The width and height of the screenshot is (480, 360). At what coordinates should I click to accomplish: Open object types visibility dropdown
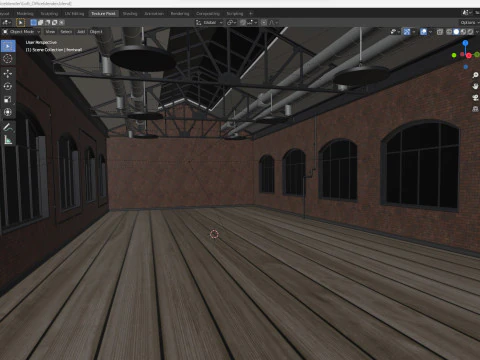(x=395, y=32)
